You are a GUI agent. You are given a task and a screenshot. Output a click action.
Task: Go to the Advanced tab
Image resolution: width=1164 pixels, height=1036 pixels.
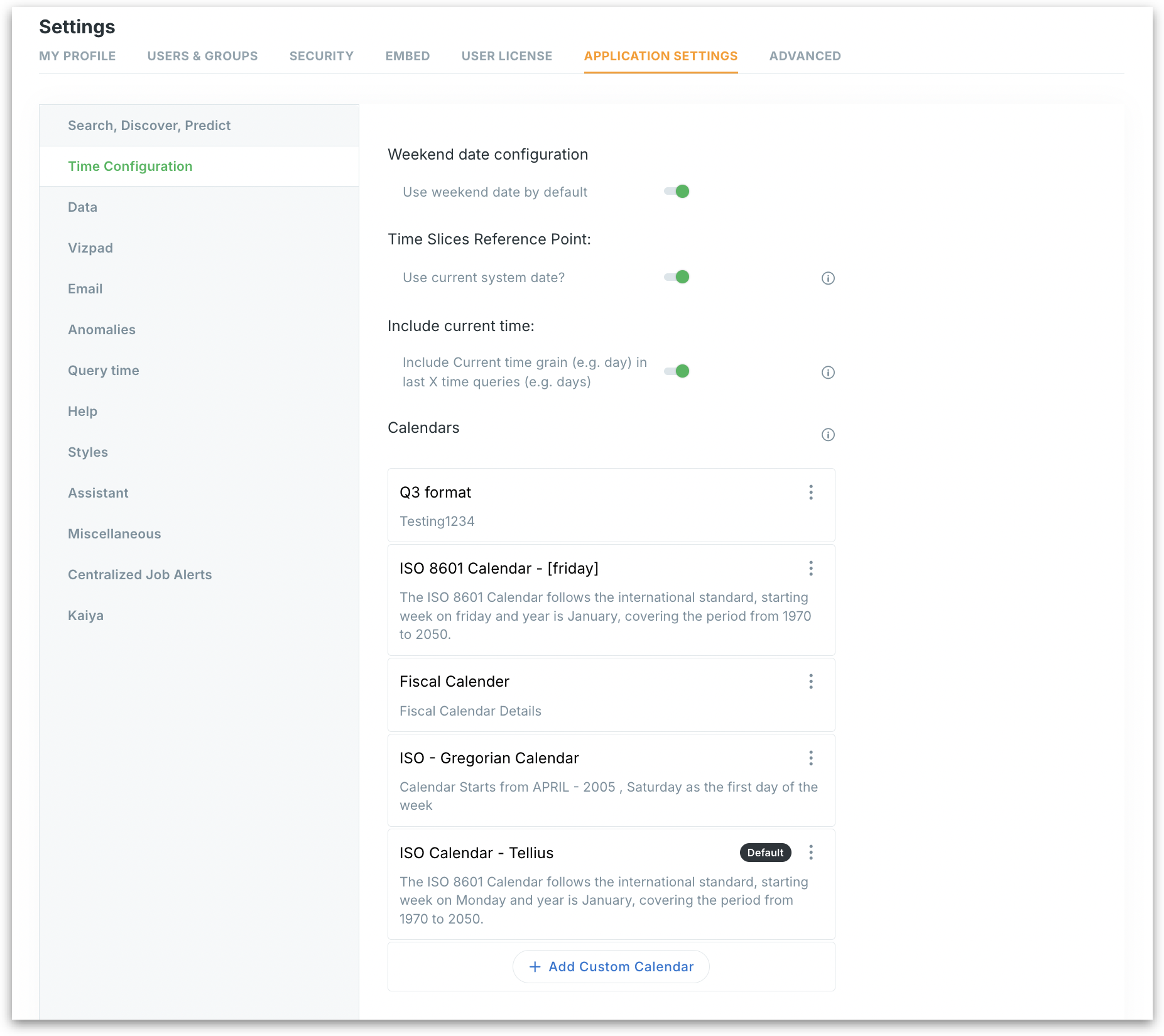click(x=805, y=56)
